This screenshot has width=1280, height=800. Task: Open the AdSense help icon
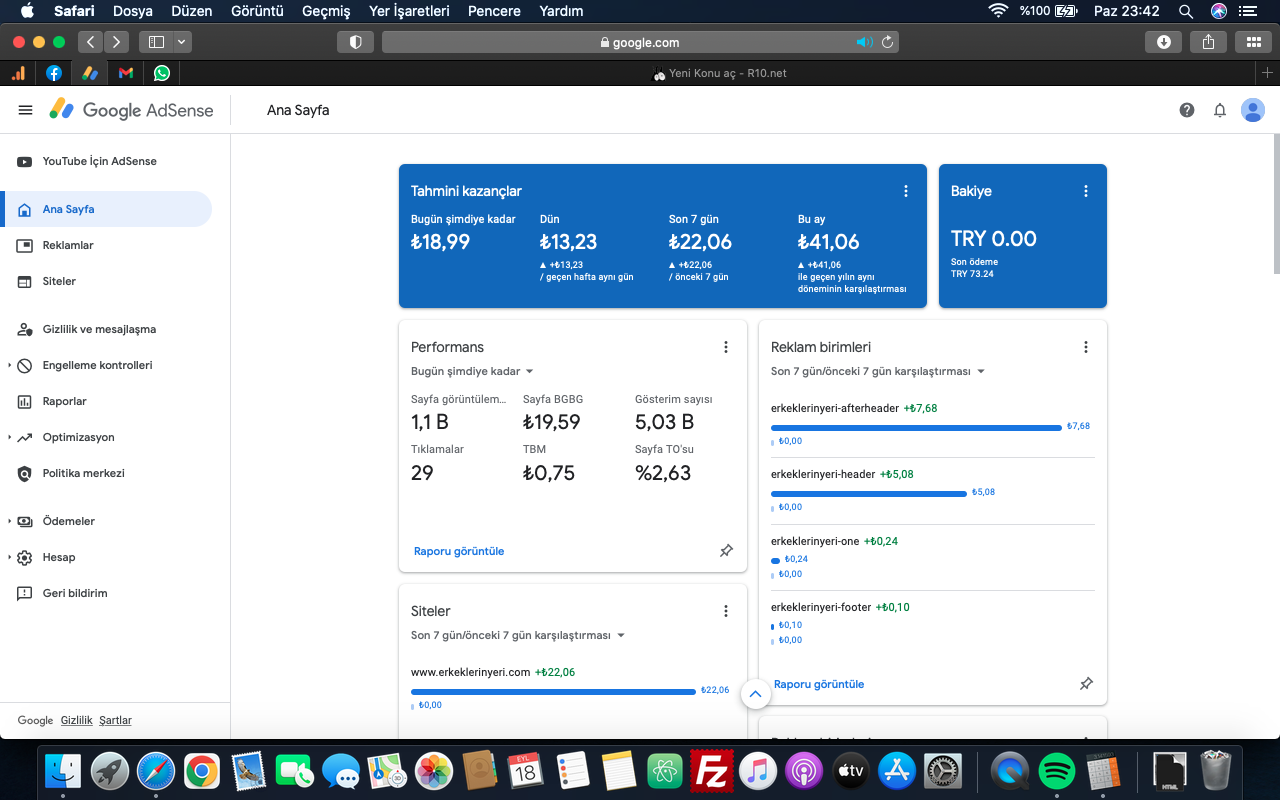click(1187, 110)
